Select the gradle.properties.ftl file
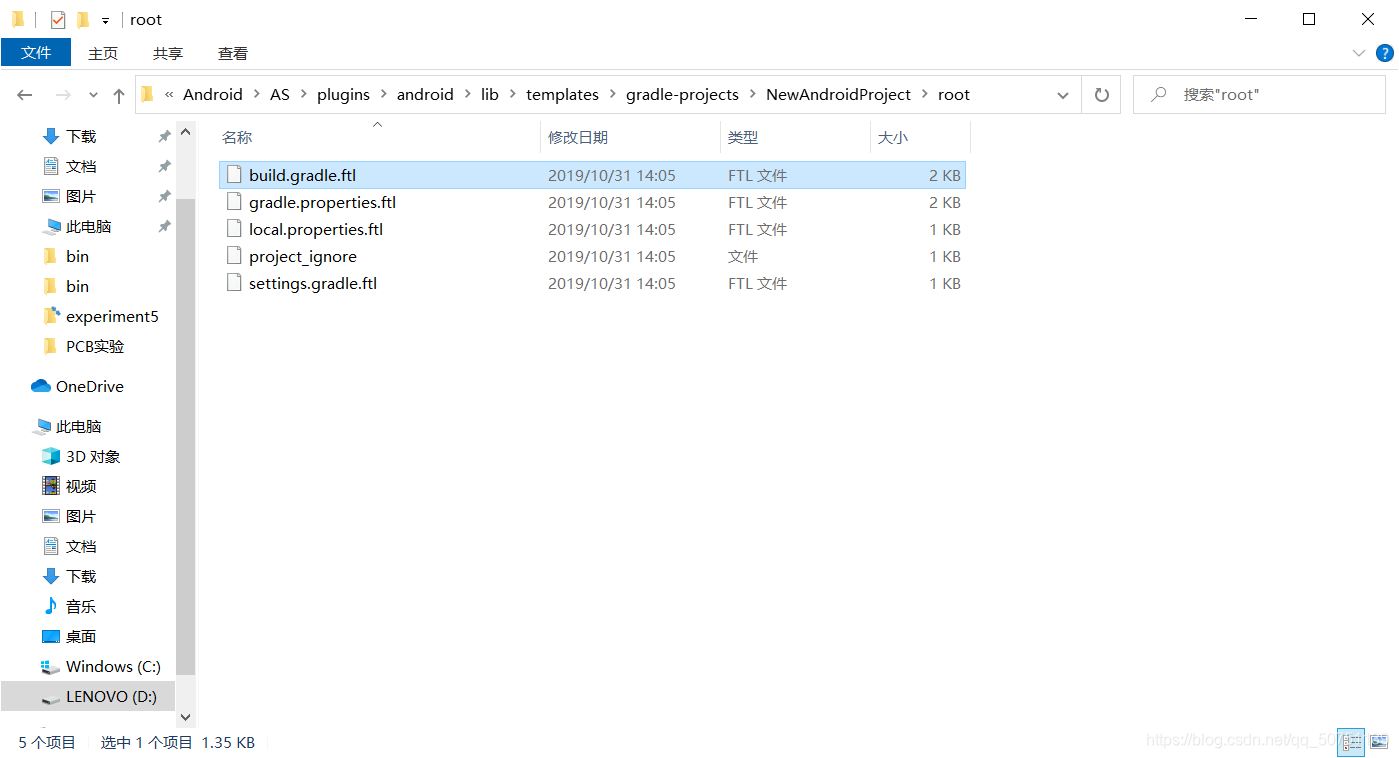Viewport: 1399px width, 758px height. (x=592, y=202)
